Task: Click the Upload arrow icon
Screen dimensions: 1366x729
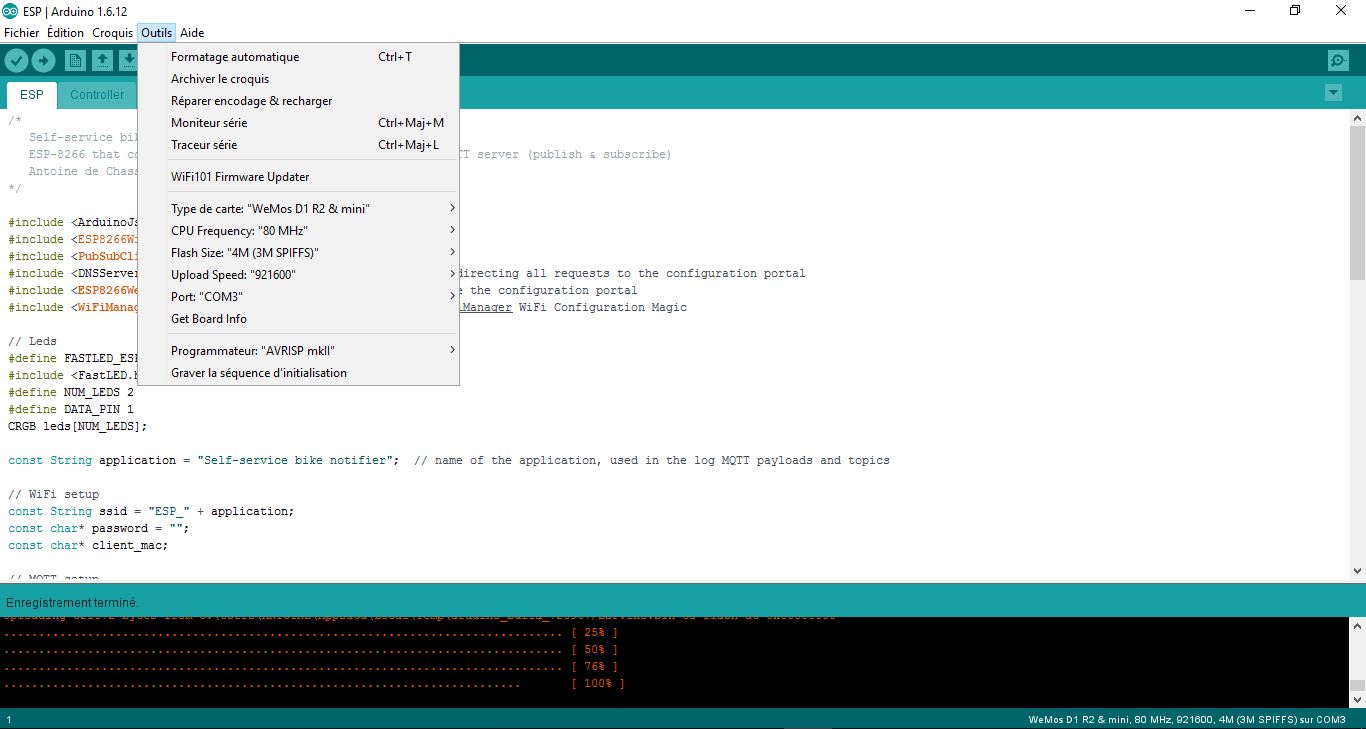Action: click(x=43, y=61)
